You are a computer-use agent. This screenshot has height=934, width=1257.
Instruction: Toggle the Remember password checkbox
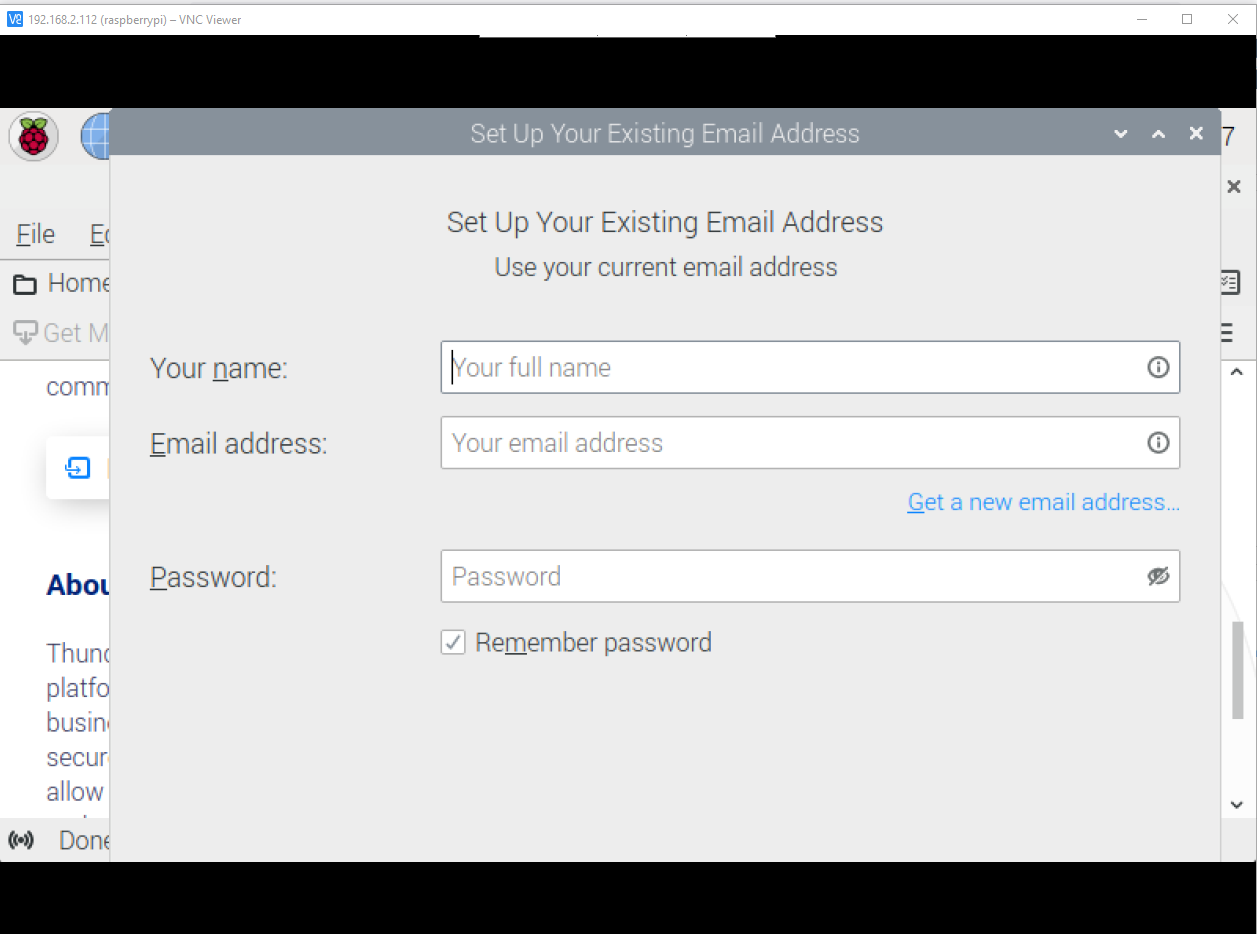tap(453, 642)
